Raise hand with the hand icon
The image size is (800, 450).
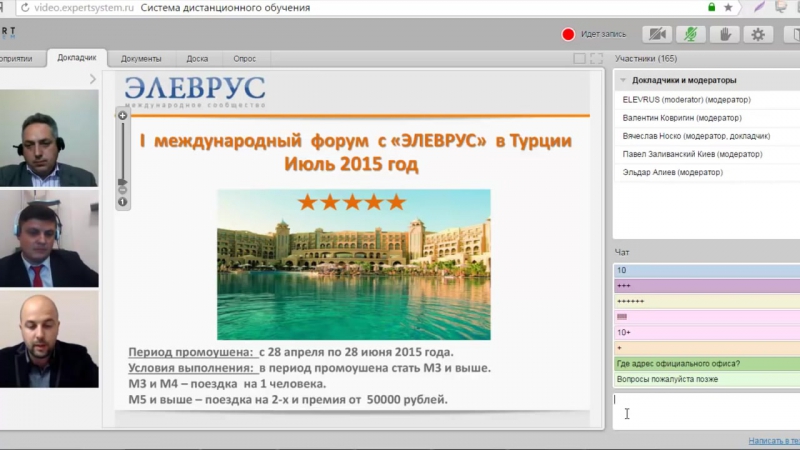(x=724, y=34)
